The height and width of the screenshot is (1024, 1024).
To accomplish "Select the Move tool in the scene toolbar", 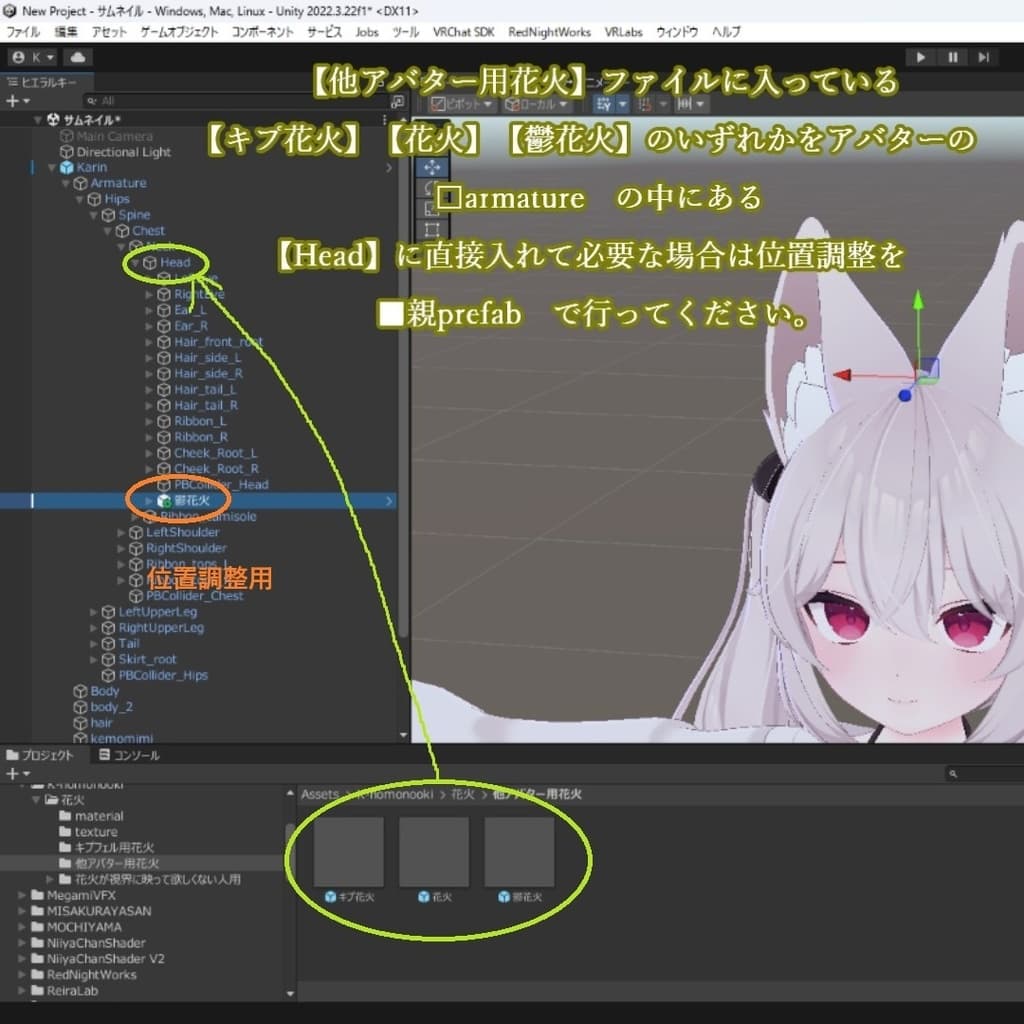I will (431, 166).
